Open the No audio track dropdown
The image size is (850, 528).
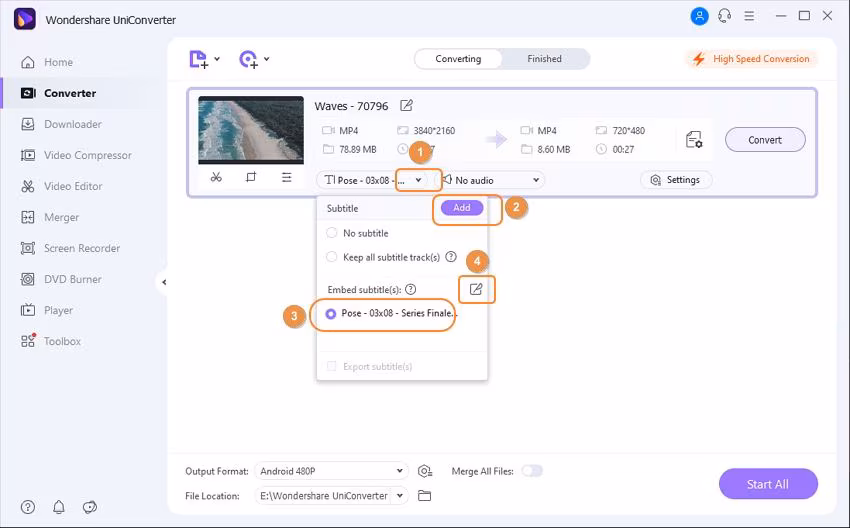(491, 180)
